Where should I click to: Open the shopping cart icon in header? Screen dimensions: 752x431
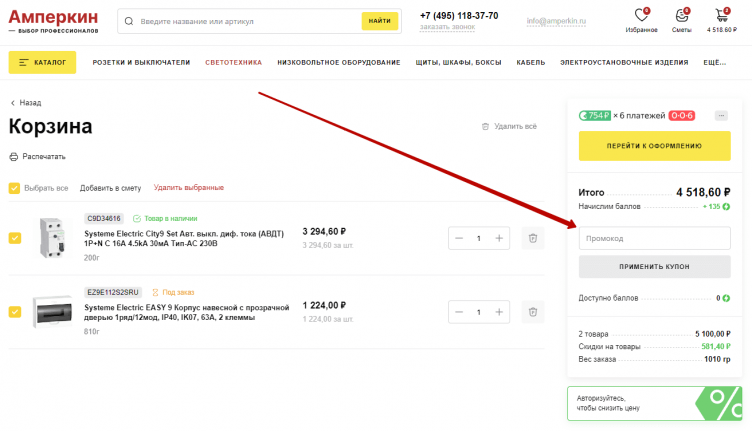721,16
